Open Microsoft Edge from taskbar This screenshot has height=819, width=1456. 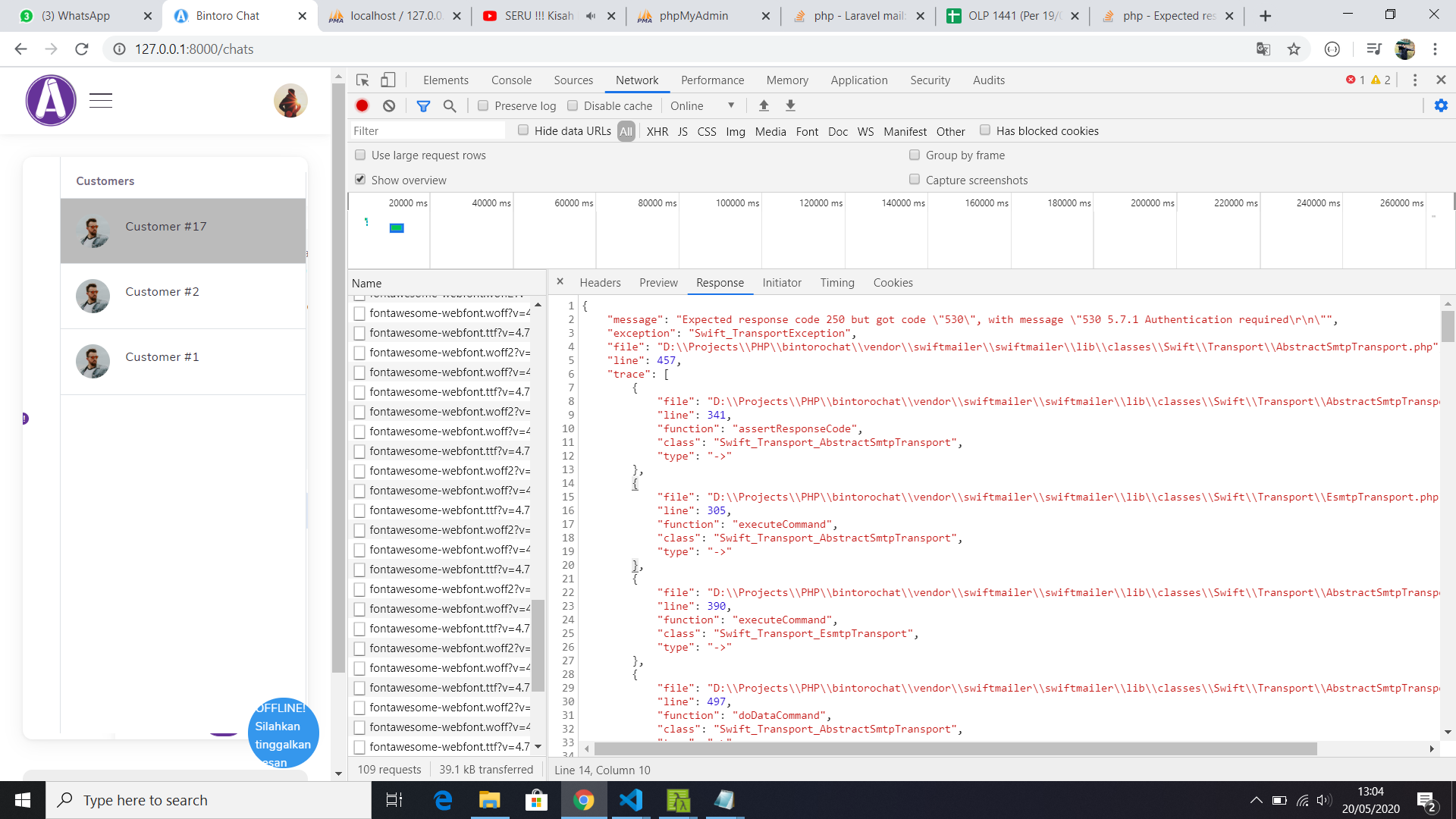click(442, 800)
